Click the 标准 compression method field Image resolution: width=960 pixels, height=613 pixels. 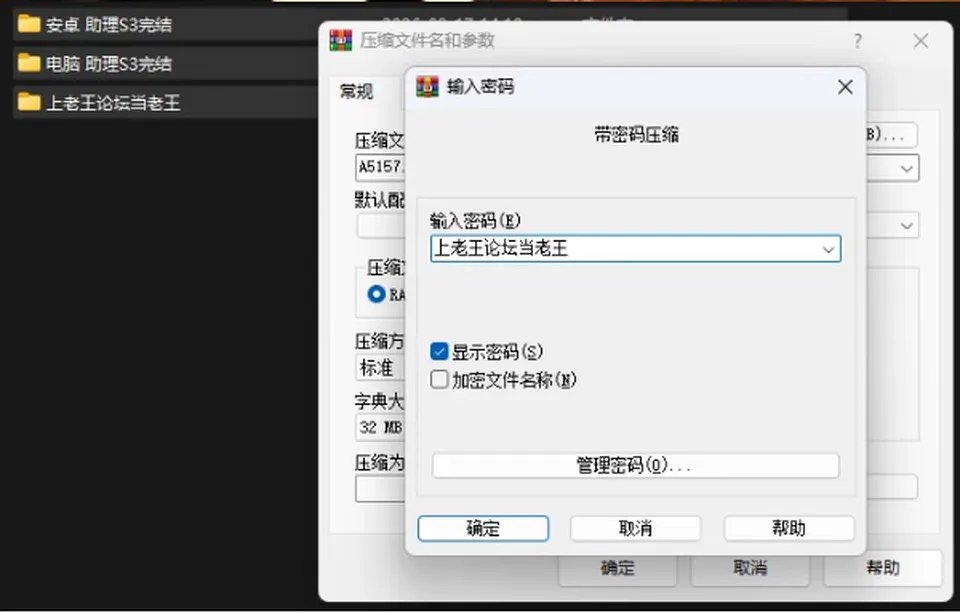380,367
